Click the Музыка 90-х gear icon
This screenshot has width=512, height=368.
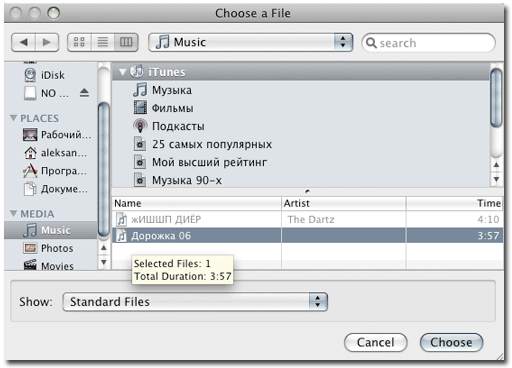point(140,180)
